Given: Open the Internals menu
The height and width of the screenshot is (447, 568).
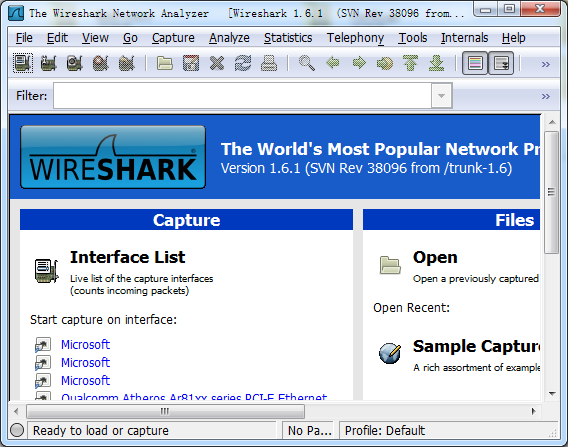Looking at the screenshot, I should click(x=464, y=38).
